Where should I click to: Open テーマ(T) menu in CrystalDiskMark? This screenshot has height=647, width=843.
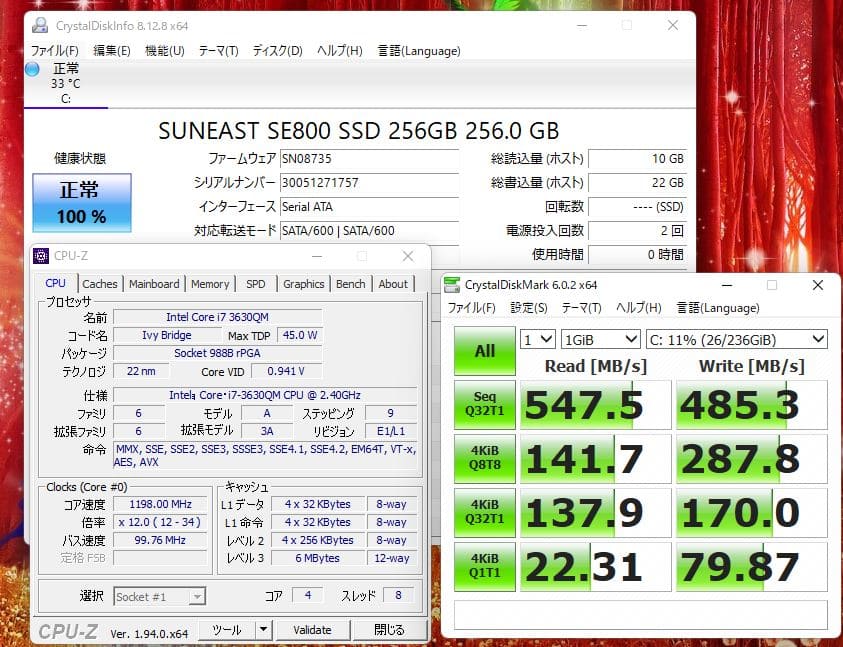click(581, 308)
